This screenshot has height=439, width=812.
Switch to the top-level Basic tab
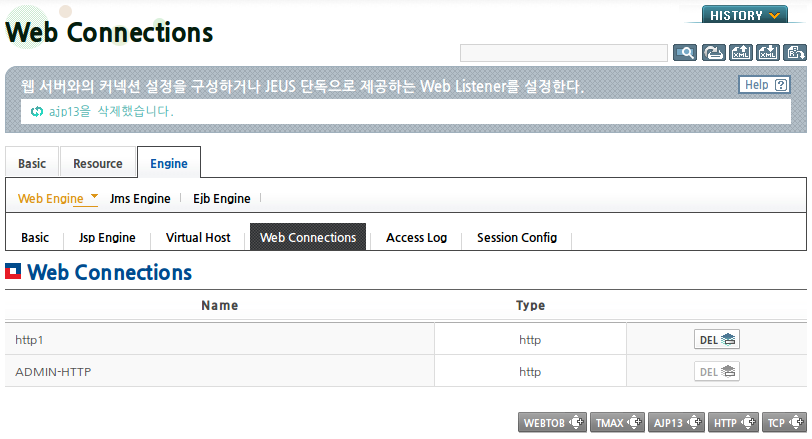(x=32, y=164)
